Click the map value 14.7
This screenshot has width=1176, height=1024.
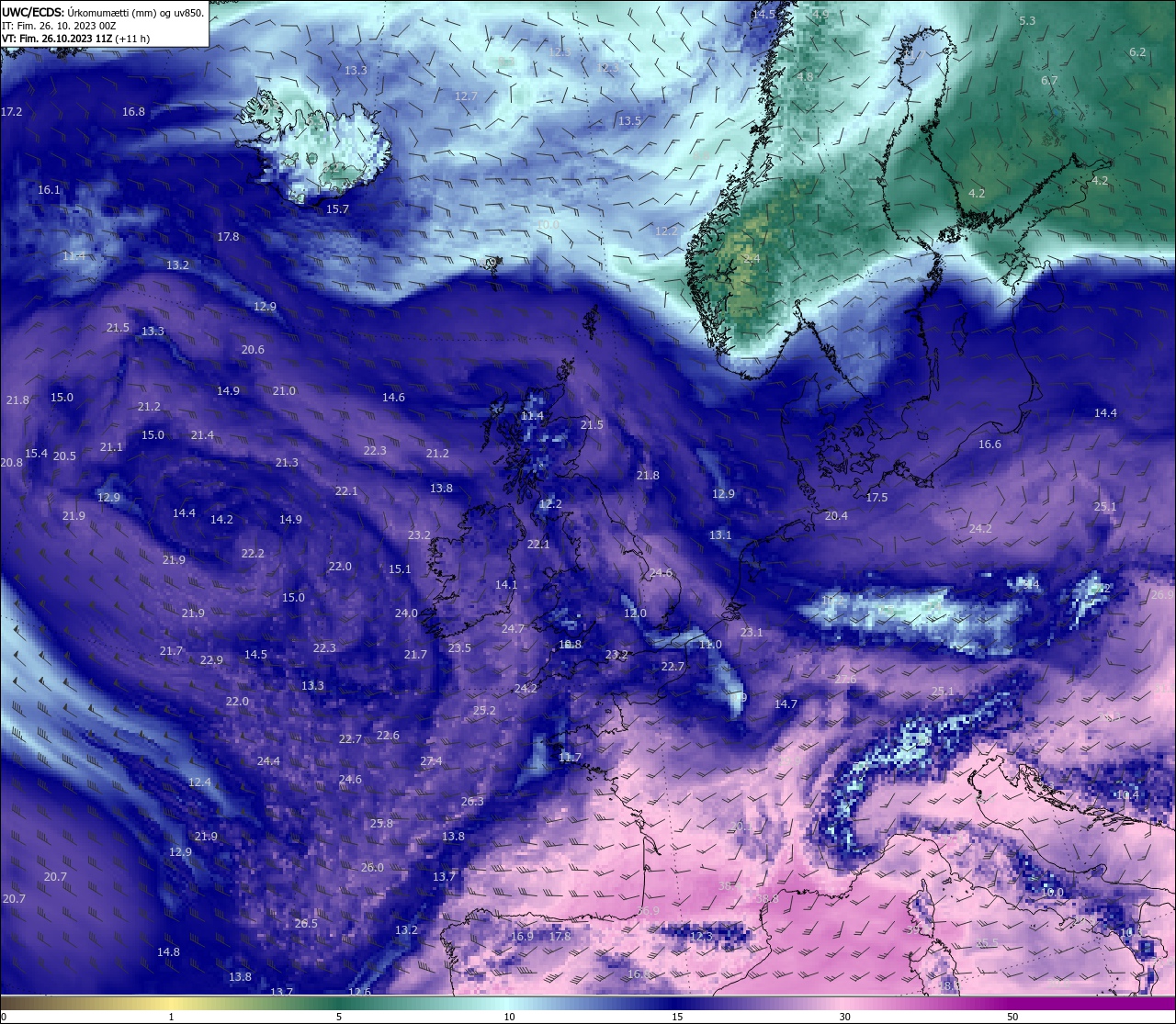point(786,703)
